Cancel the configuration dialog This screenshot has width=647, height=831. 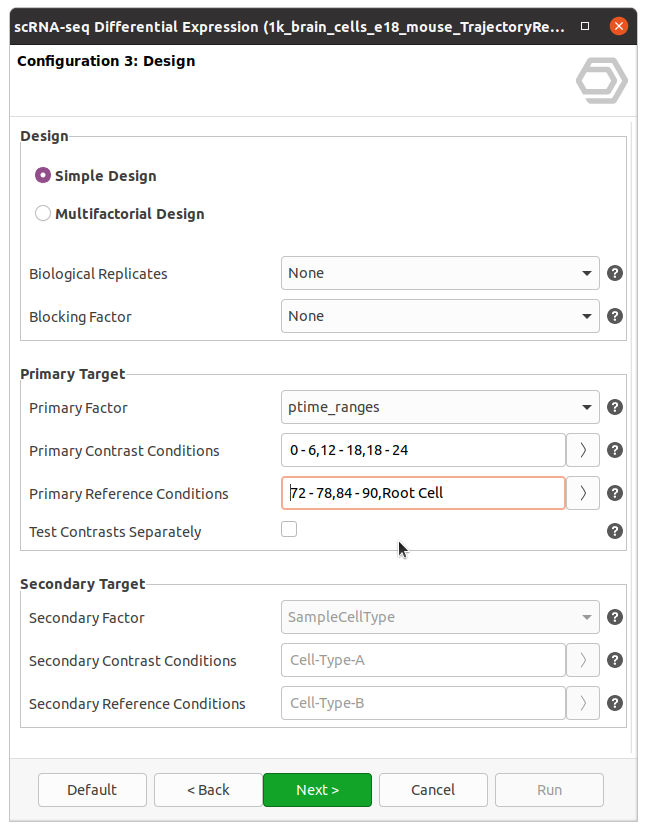[433, 790]
